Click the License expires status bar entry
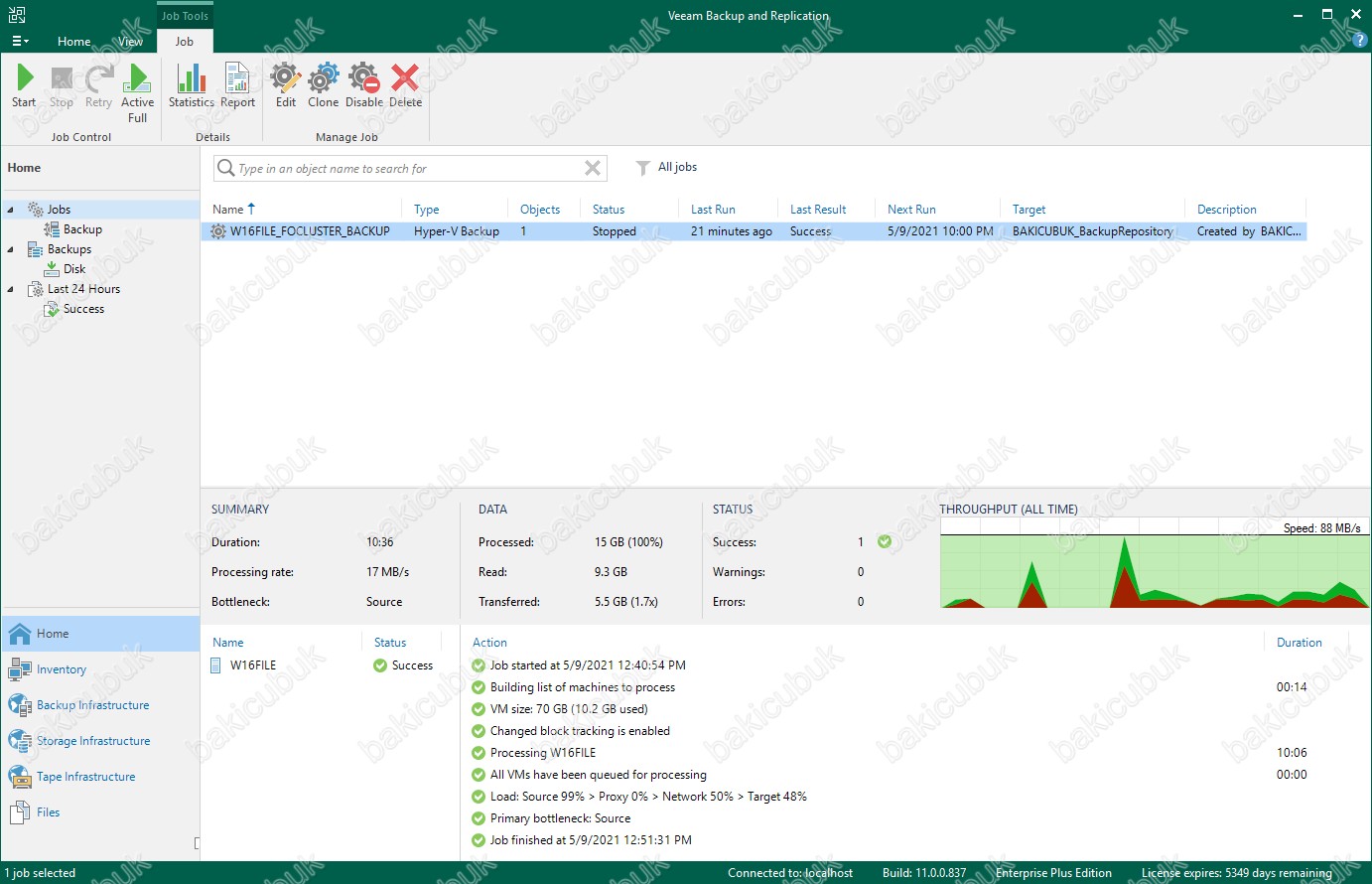Screen dimensions: 1372x884 tap(1236, 873)
